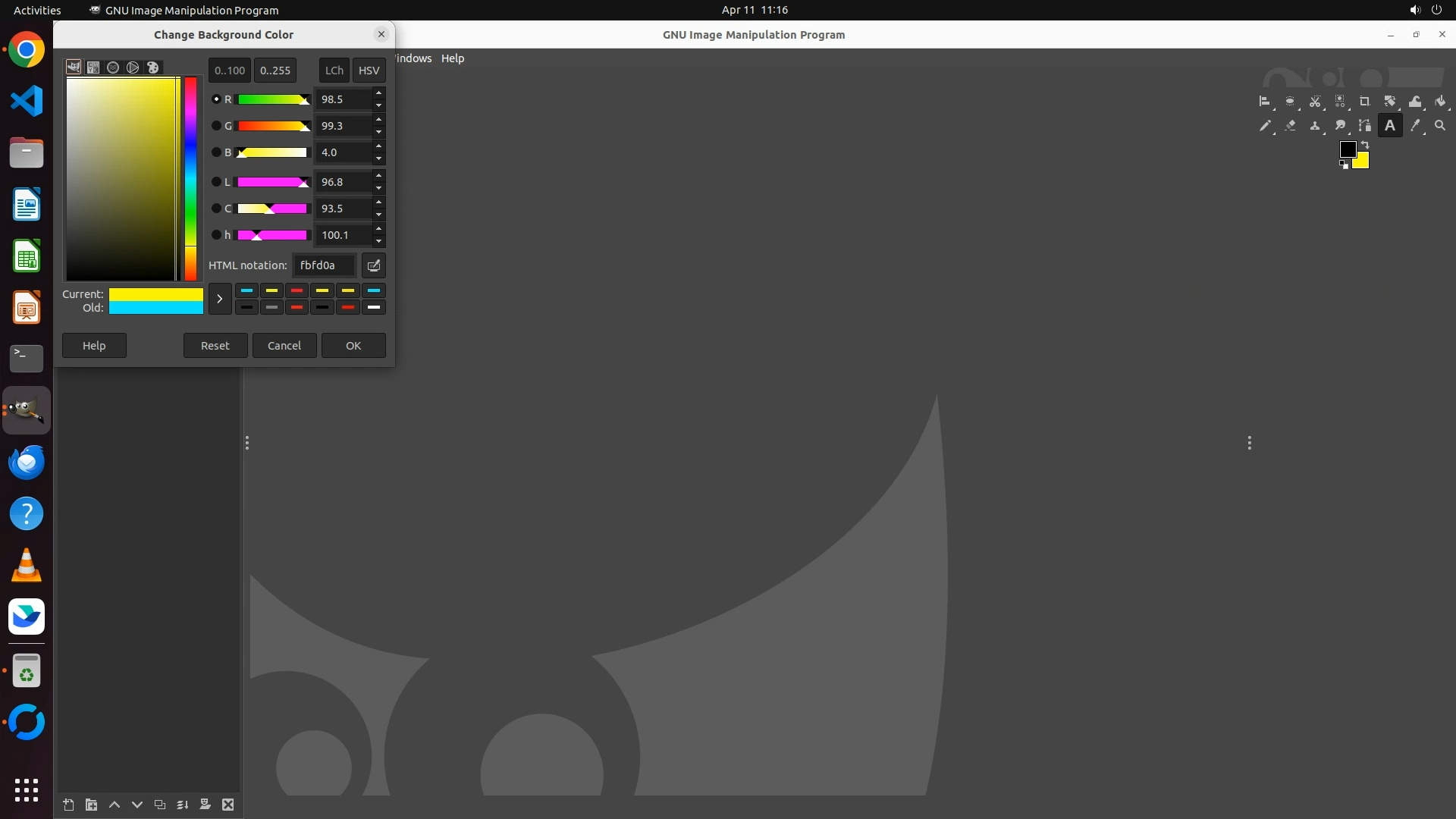Swap foreground and background colors arrow
The image size is (1456, 819).
point(1365,144)
